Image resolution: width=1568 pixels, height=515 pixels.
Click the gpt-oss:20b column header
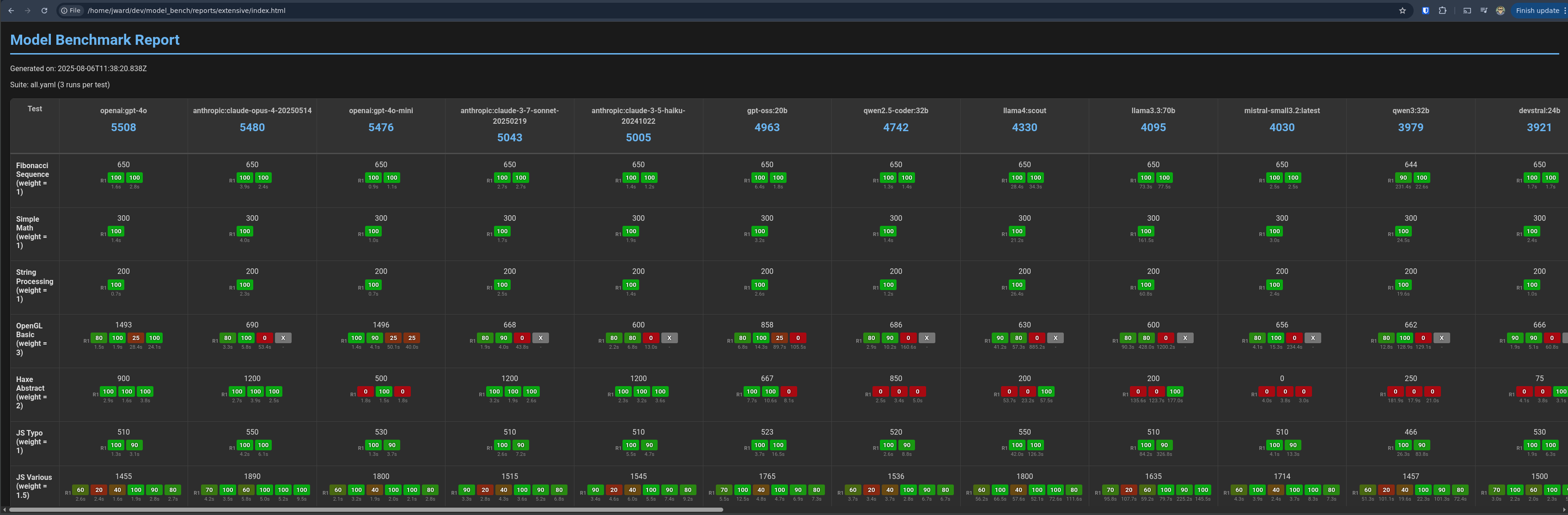767,111
